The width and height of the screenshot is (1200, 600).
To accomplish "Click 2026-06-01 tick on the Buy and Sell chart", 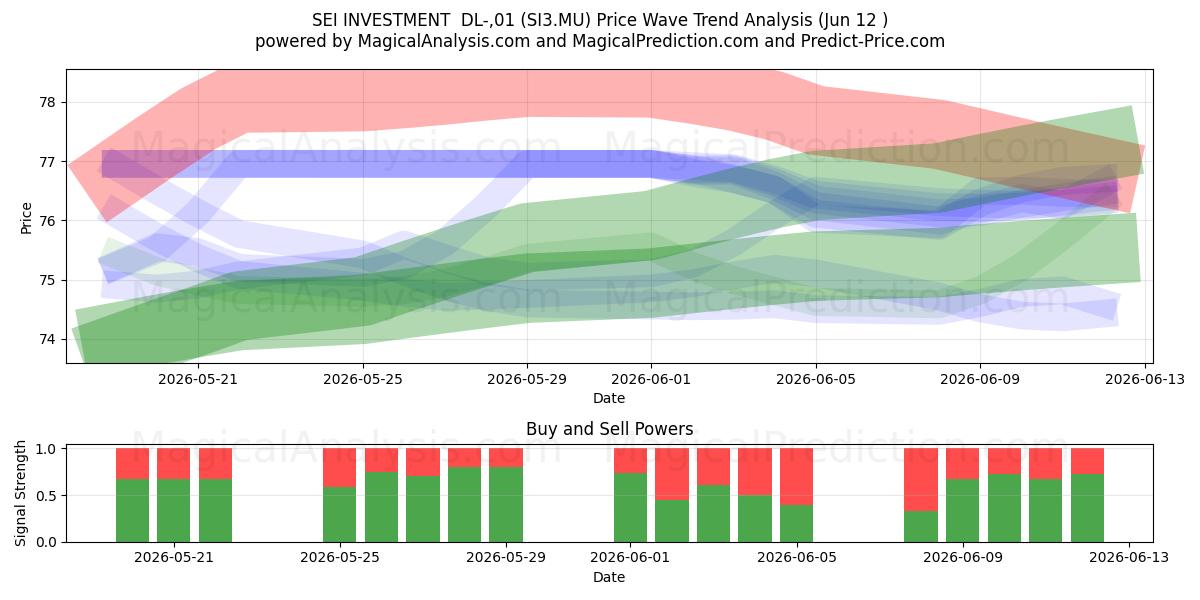I will coord(631,558).
